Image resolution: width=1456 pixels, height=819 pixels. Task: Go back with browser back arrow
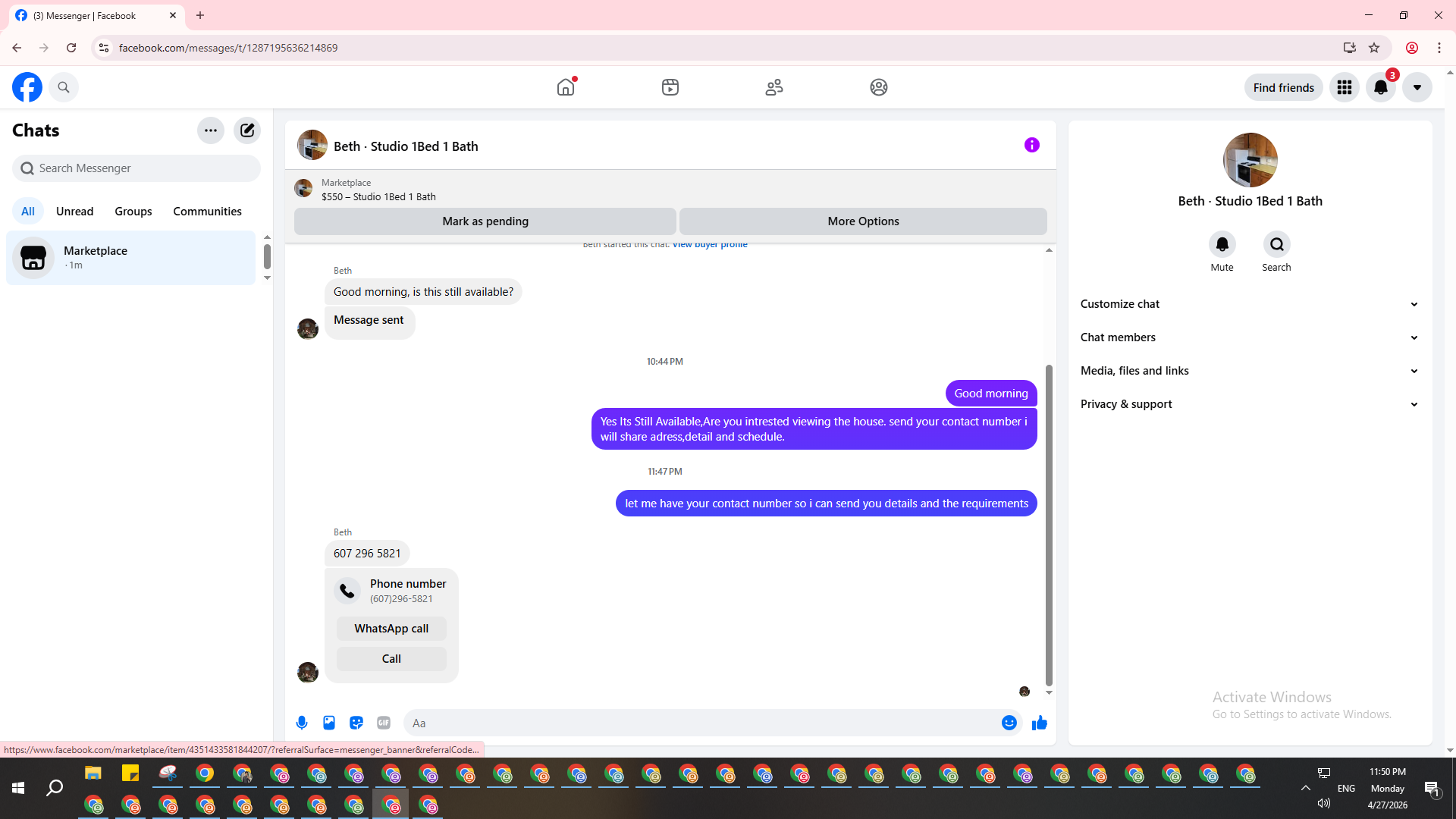tap(17, 48)
